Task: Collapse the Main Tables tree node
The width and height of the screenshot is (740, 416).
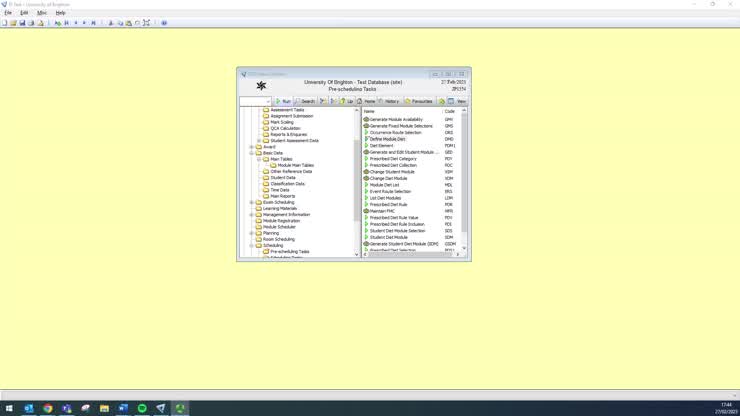Action: coord(259,159)
